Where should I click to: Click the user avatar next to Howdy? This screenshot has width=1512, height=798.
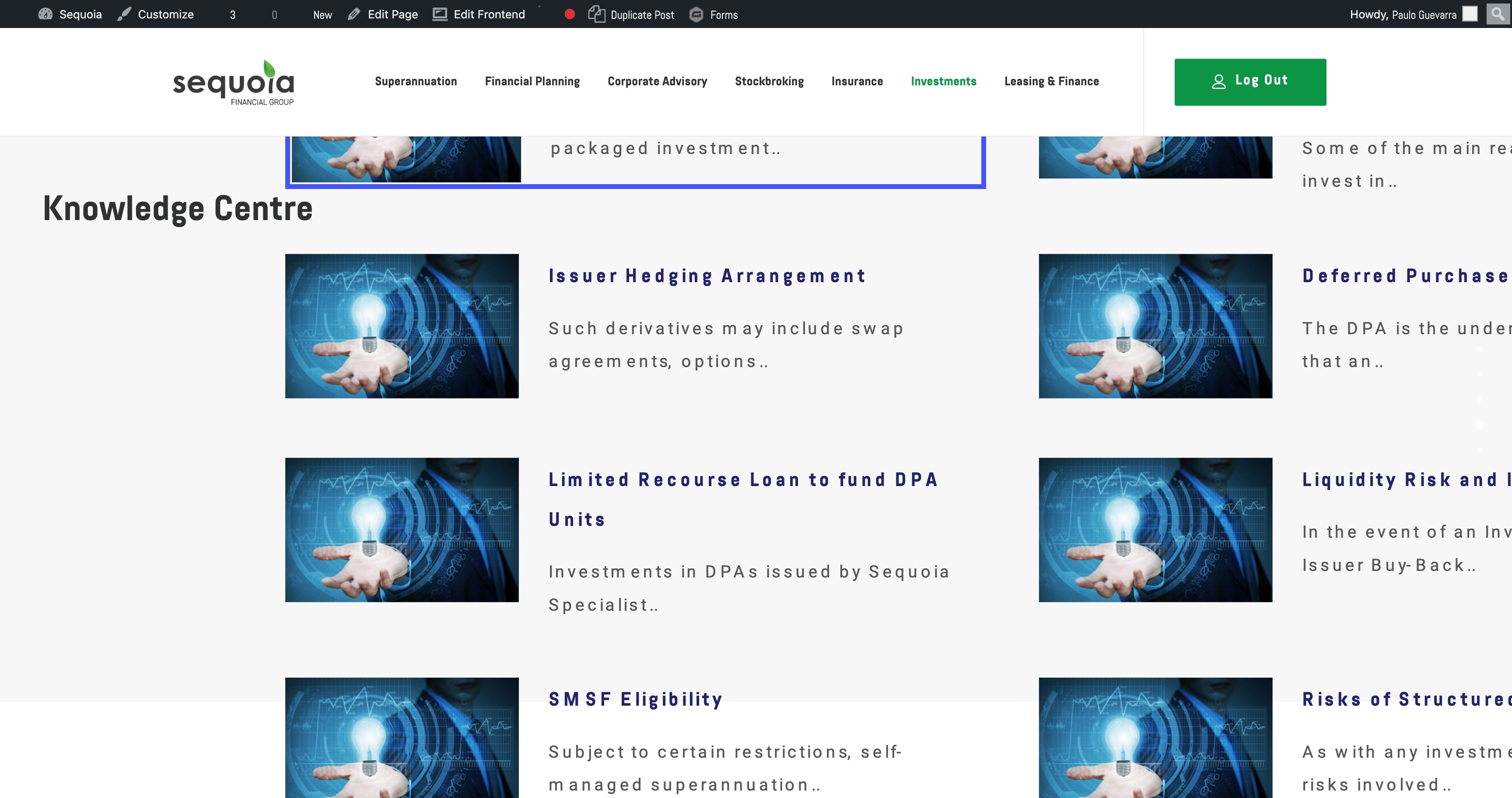coord(1470,14)
